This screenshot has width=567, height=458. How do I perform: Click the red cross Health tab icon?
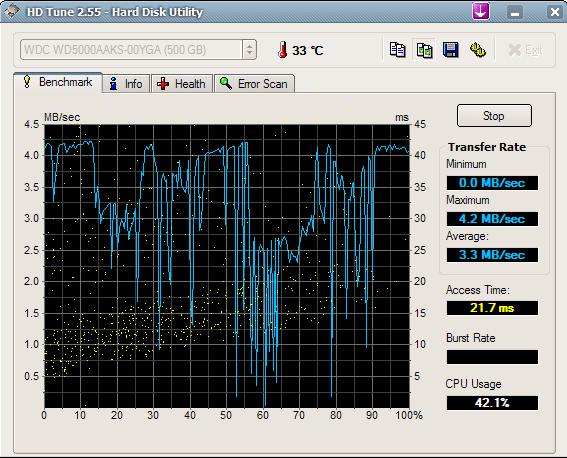[x=163, y=84]
